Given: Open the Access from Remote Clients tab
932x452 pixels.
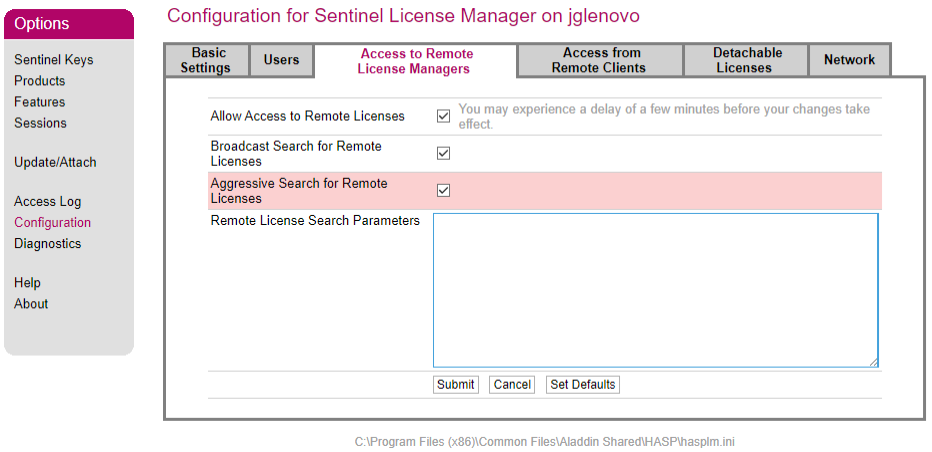Looking at the screenshot, I should pos(599,60).
